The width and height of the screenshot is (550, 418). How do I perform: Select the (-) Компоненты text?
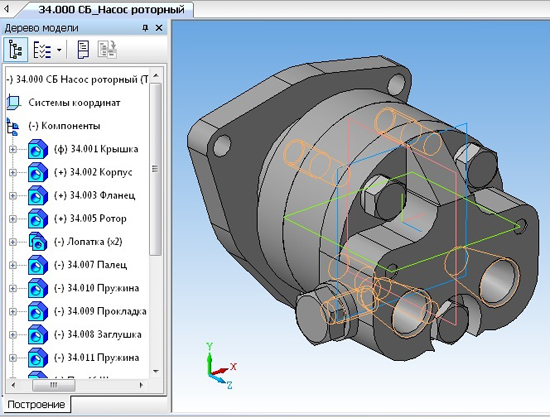64,126
